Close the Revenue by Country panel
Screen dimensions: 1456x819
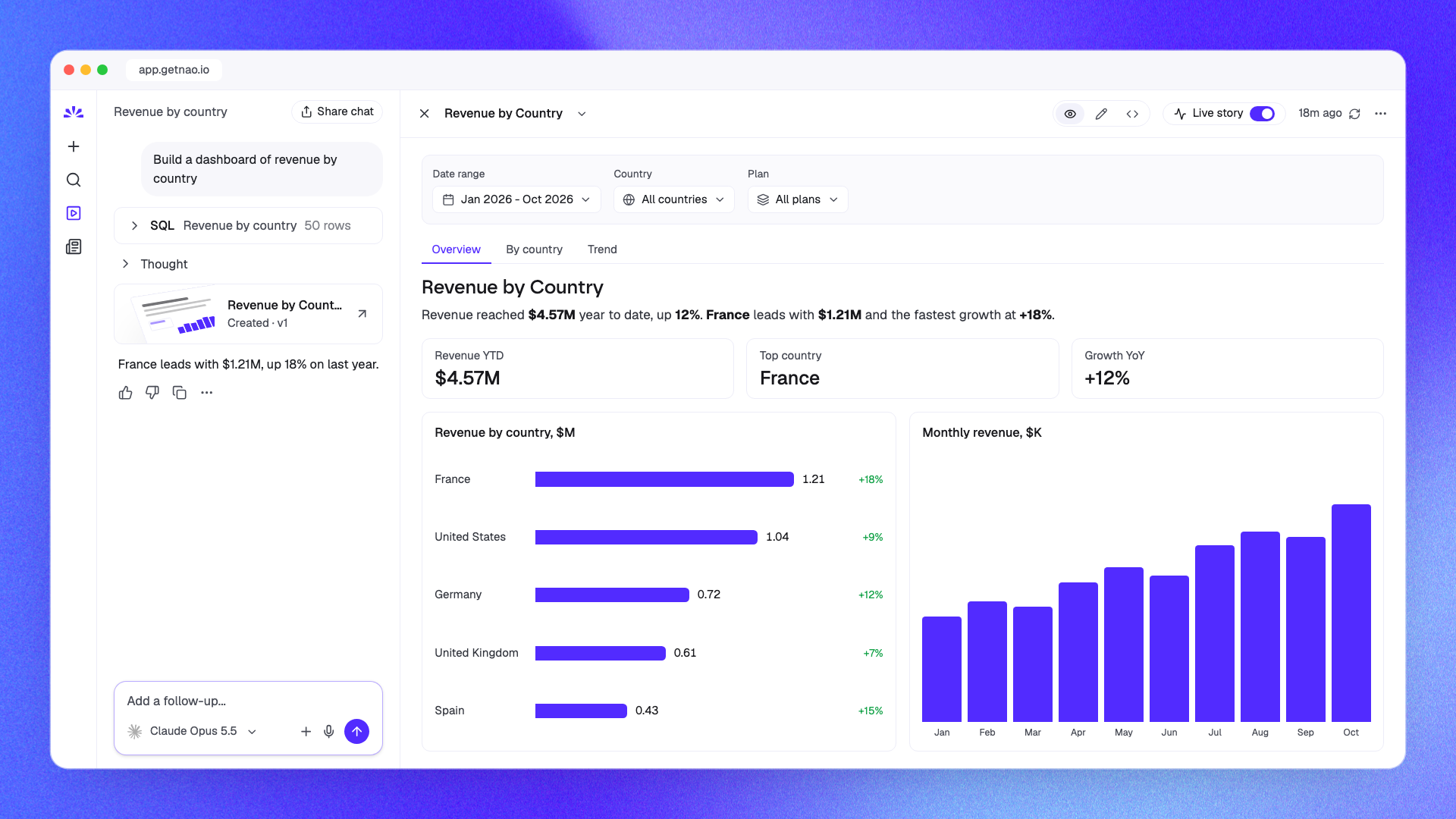pyautogui.click(x=425, y=114)
